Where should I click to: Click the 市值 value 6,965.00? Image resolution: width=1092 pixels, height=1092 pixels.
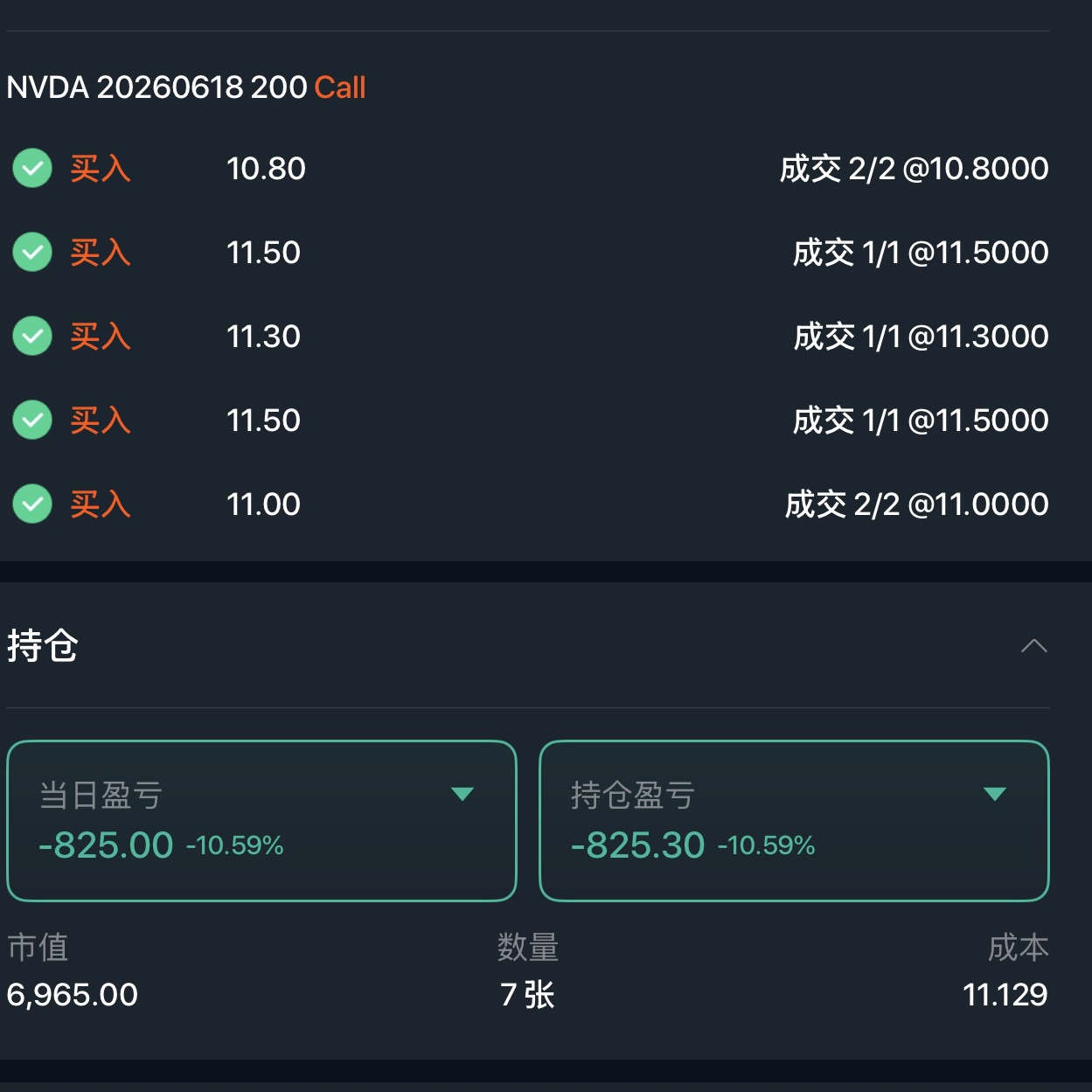tap(73, 994)
